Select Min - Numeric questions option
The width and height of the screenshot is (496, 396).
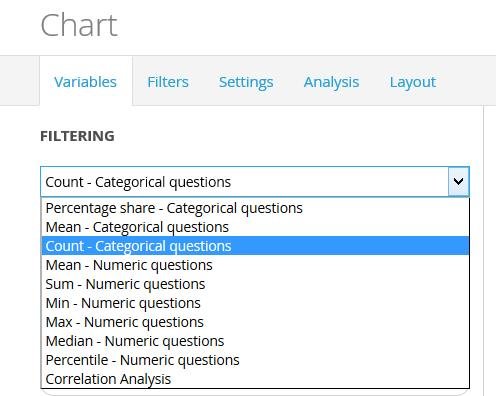coord(255,303)
